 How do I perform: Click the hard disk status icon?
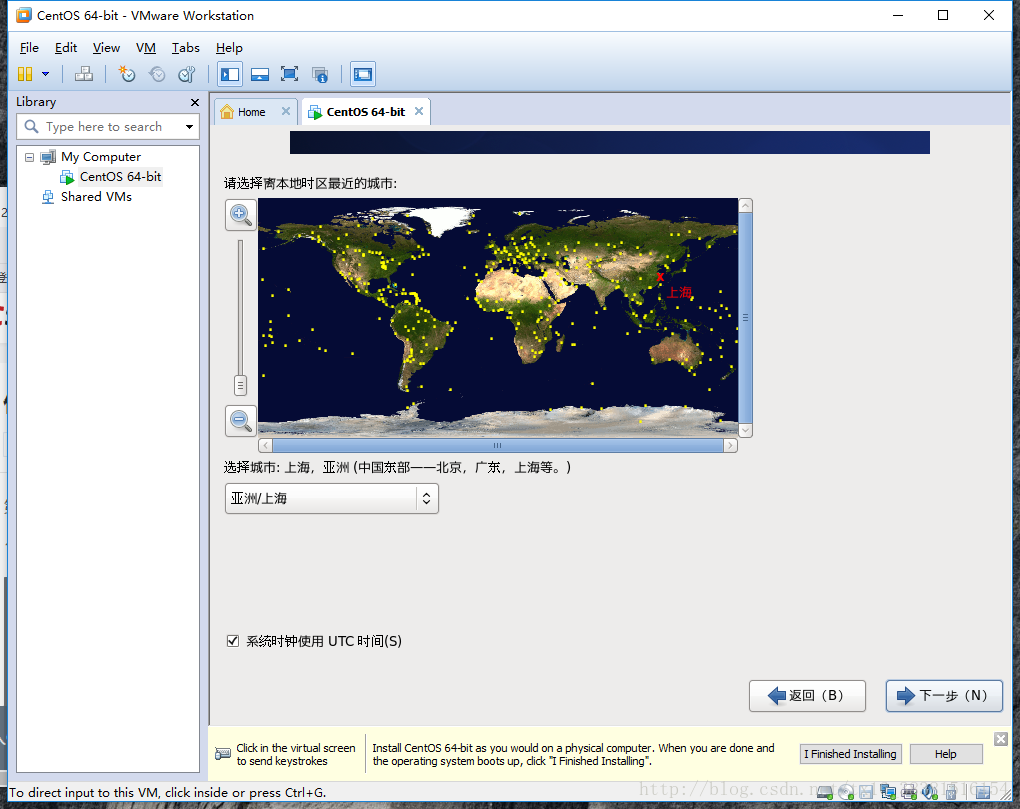[825, 791]
